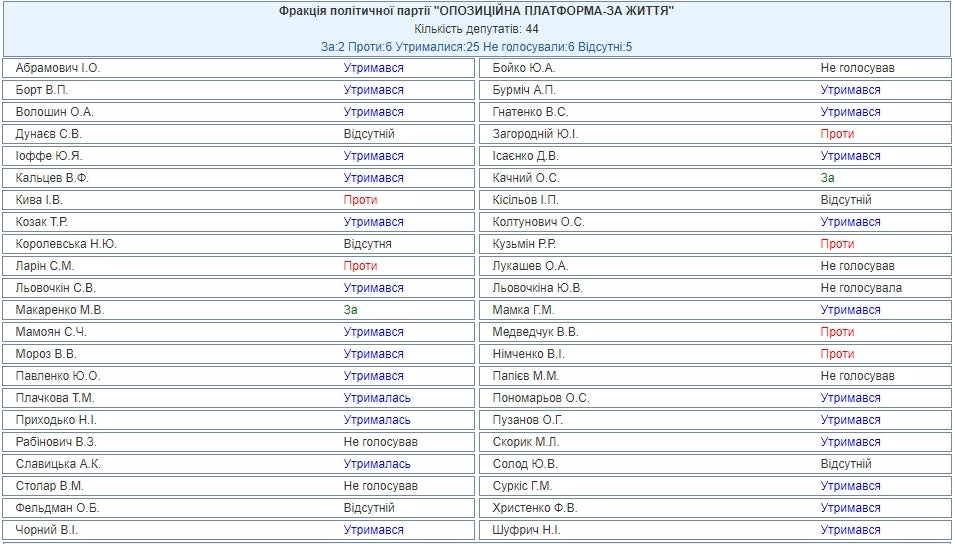Click the faction header "ОПОЗИЦІЙНА ПЛАТФОРМА-ЗА ЖИТТЯ"
The height and width of the screenshot is (544, 955).
[476, 11]
